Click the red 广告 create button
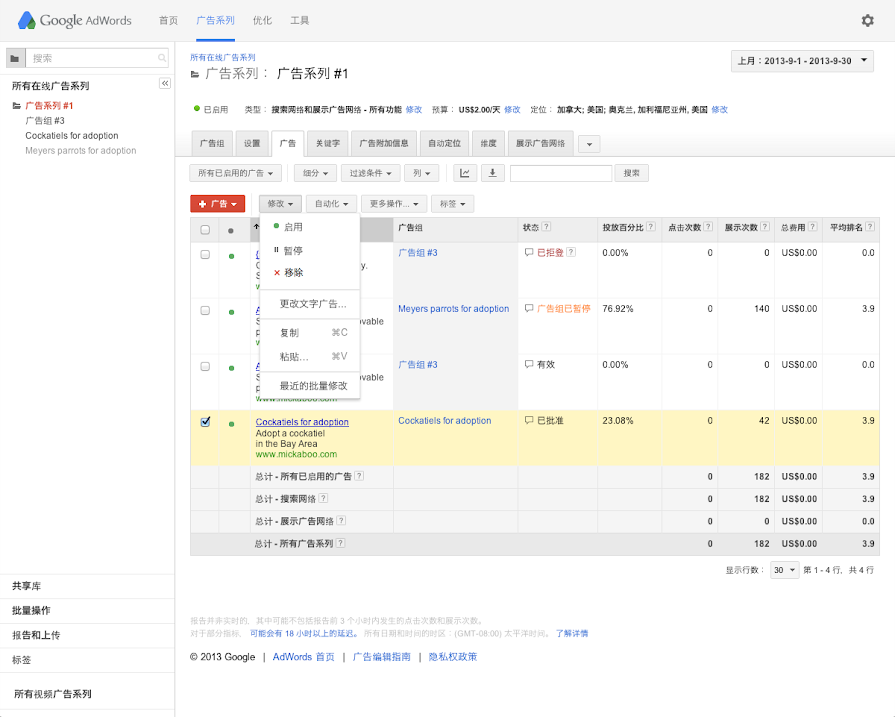 click(x=217, y=204)
